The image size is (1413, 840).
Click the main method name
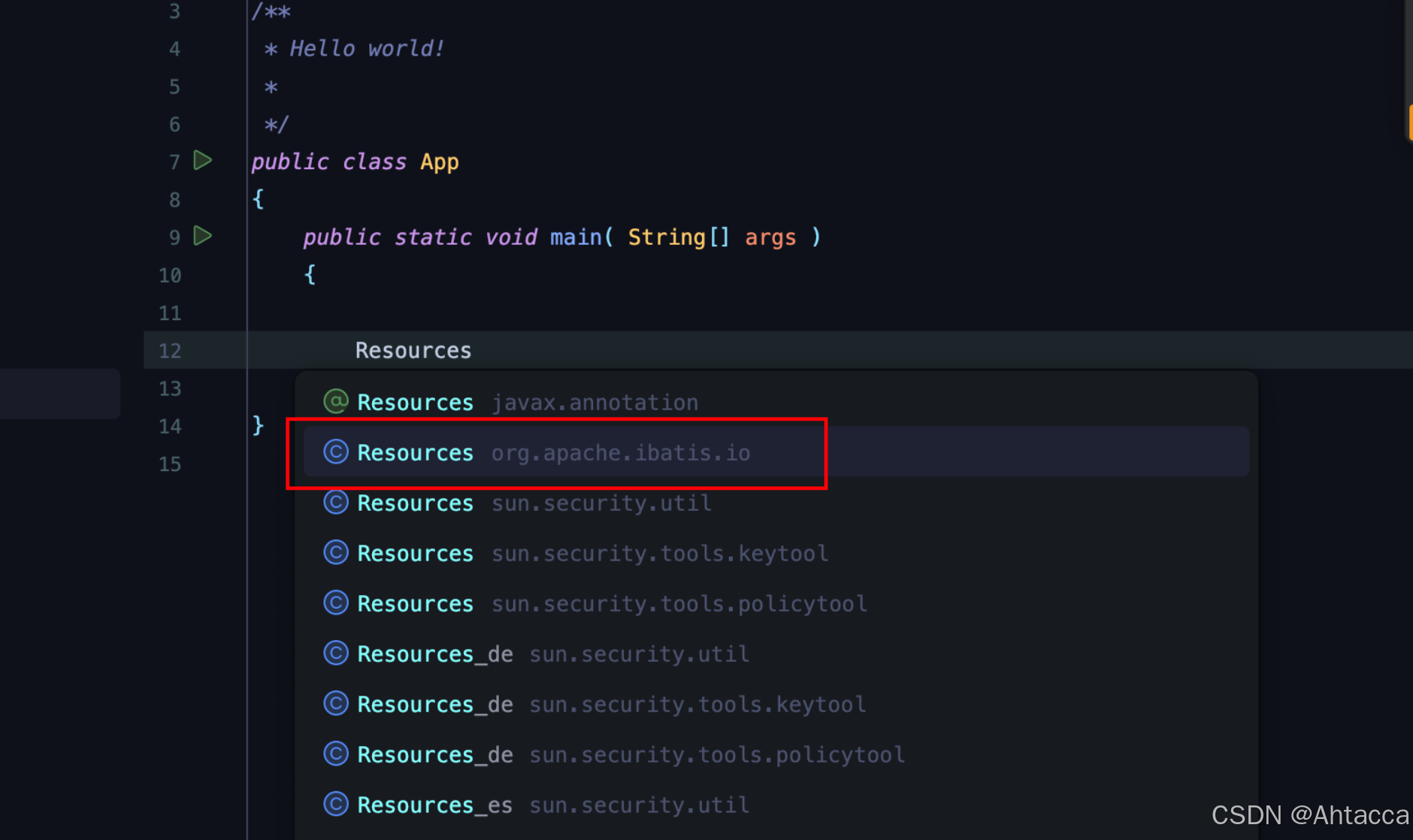(576, 237)
